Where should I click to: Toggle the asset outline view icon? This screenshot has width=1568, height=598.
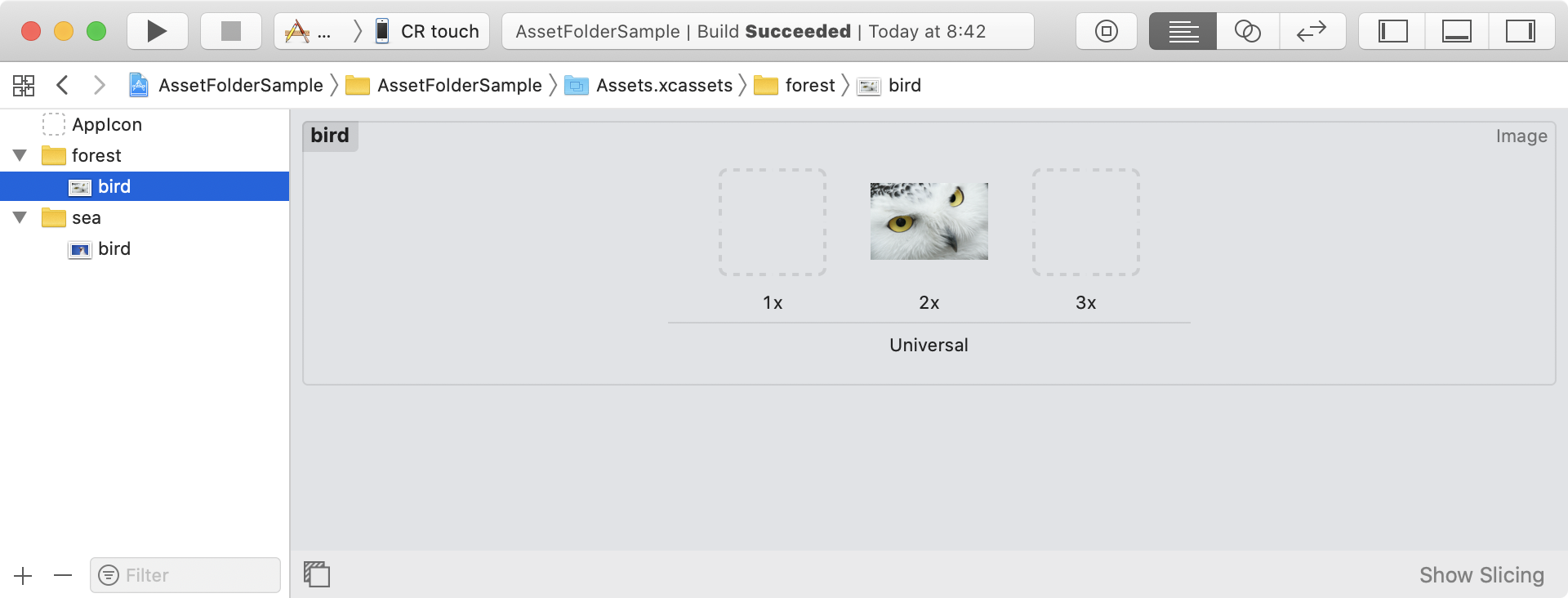click(317, 574)
